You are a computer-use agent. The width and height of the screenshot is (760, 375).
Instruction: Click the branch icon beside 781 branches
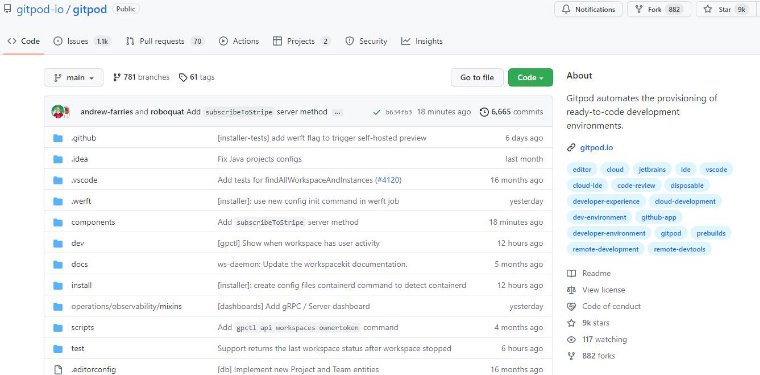117,78
